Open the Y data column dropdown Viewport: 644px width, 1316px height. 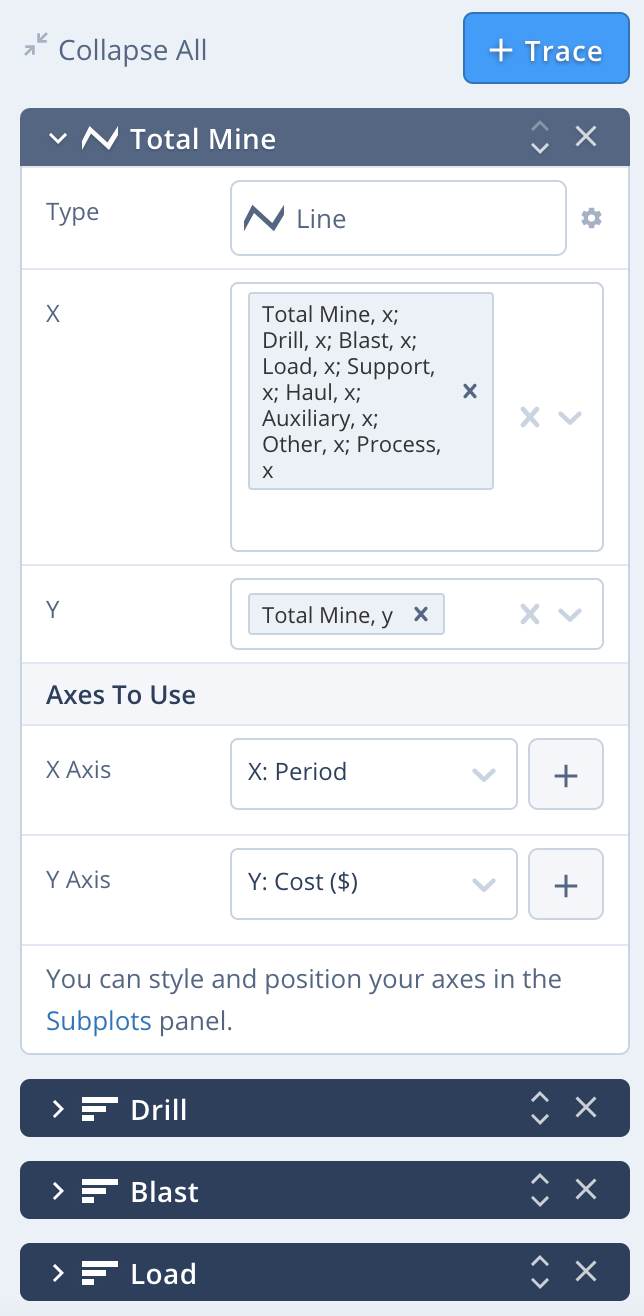(x=570, y=615)
